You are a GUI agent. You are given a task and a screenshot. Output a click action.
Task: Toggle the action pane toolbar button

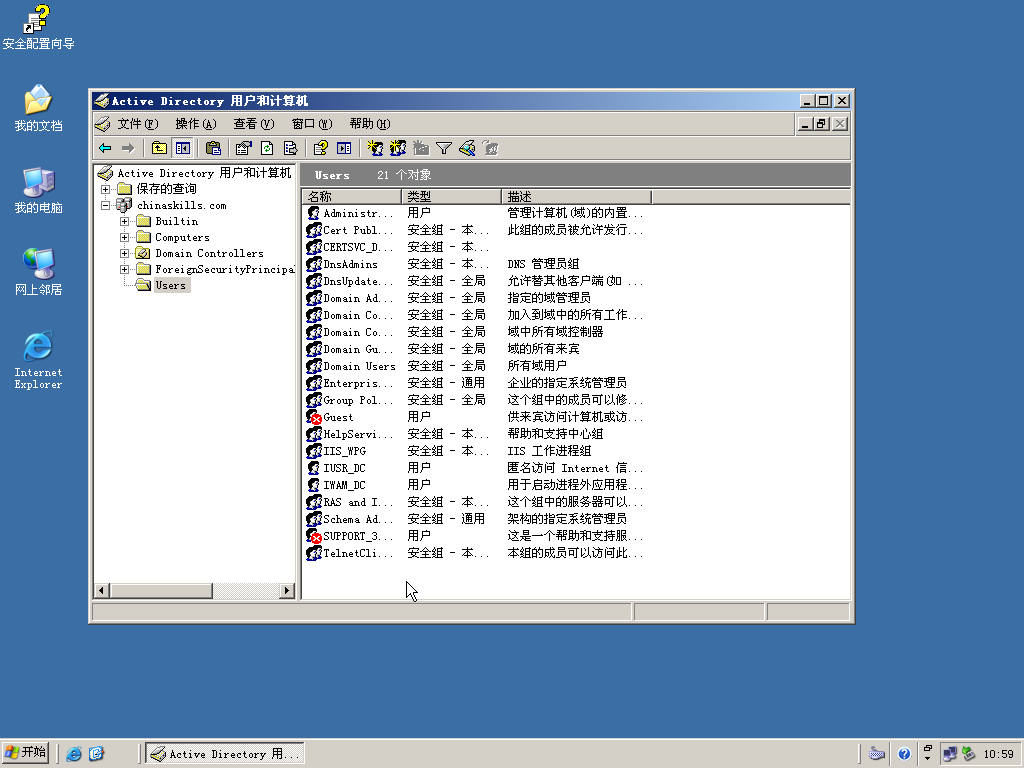click(x=344, y=148)
